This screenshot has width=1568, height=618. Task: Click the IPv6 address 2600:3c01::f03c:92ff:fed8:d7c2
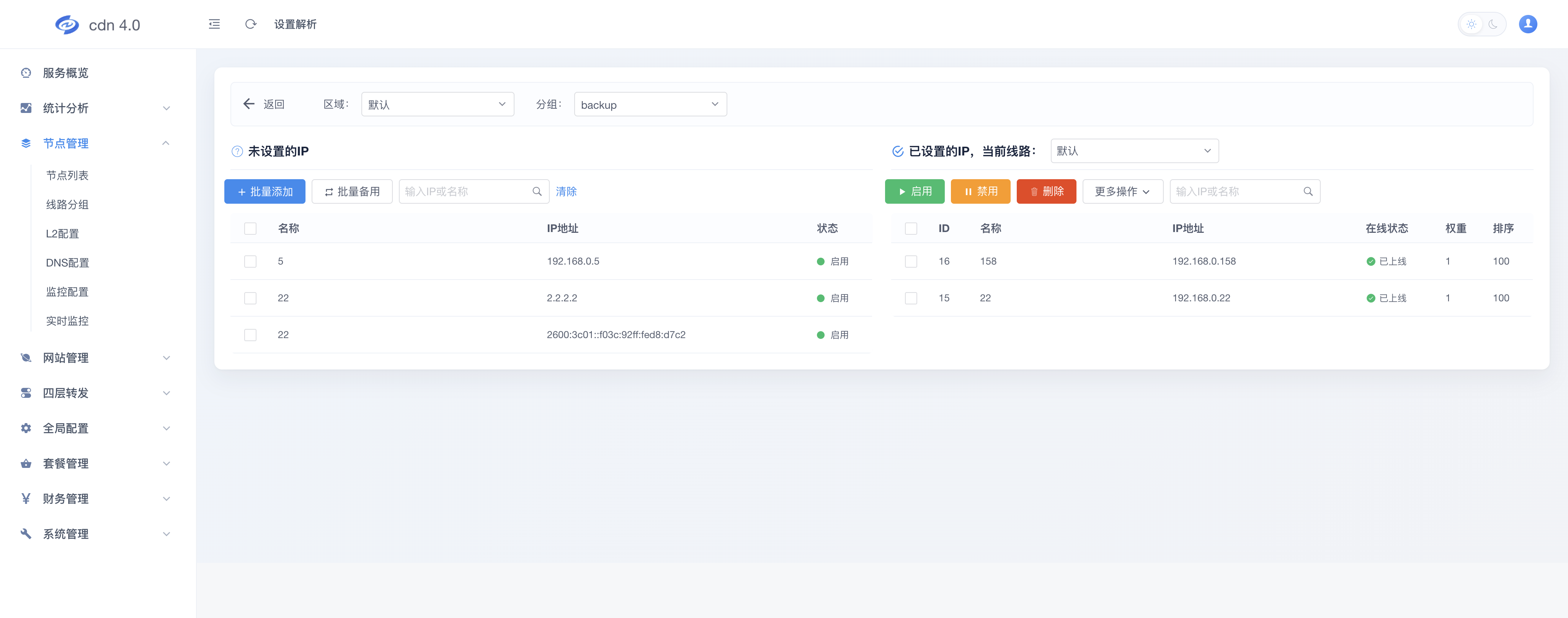(616, 335)
